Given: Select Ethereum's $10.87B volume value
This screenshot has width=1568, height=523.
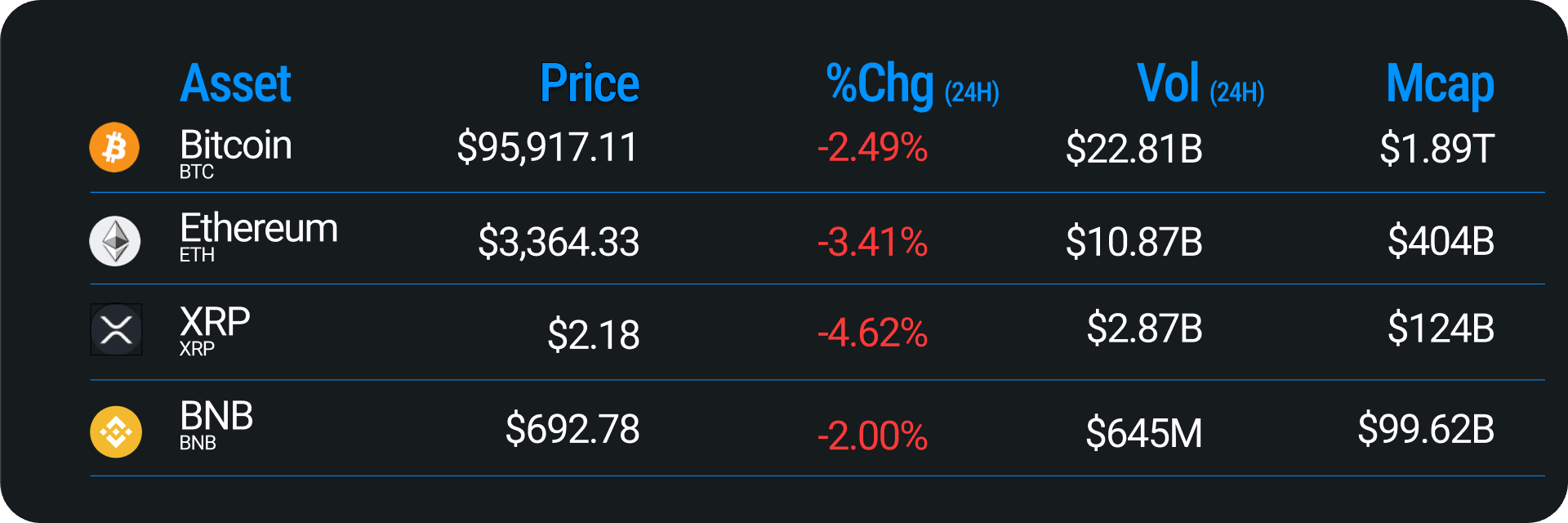Looking at the screenshot, I should [x=1134, y=243].
